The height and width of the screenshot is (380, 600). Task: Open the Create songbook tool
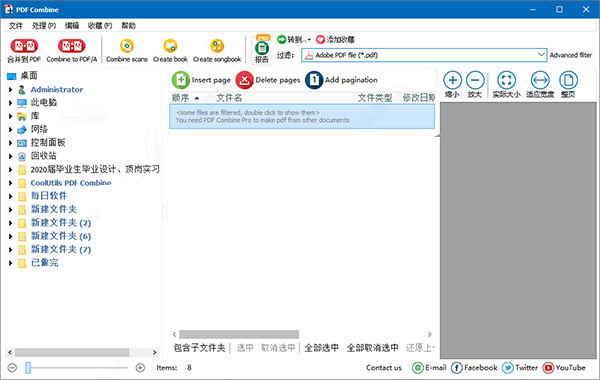[217, 46]
